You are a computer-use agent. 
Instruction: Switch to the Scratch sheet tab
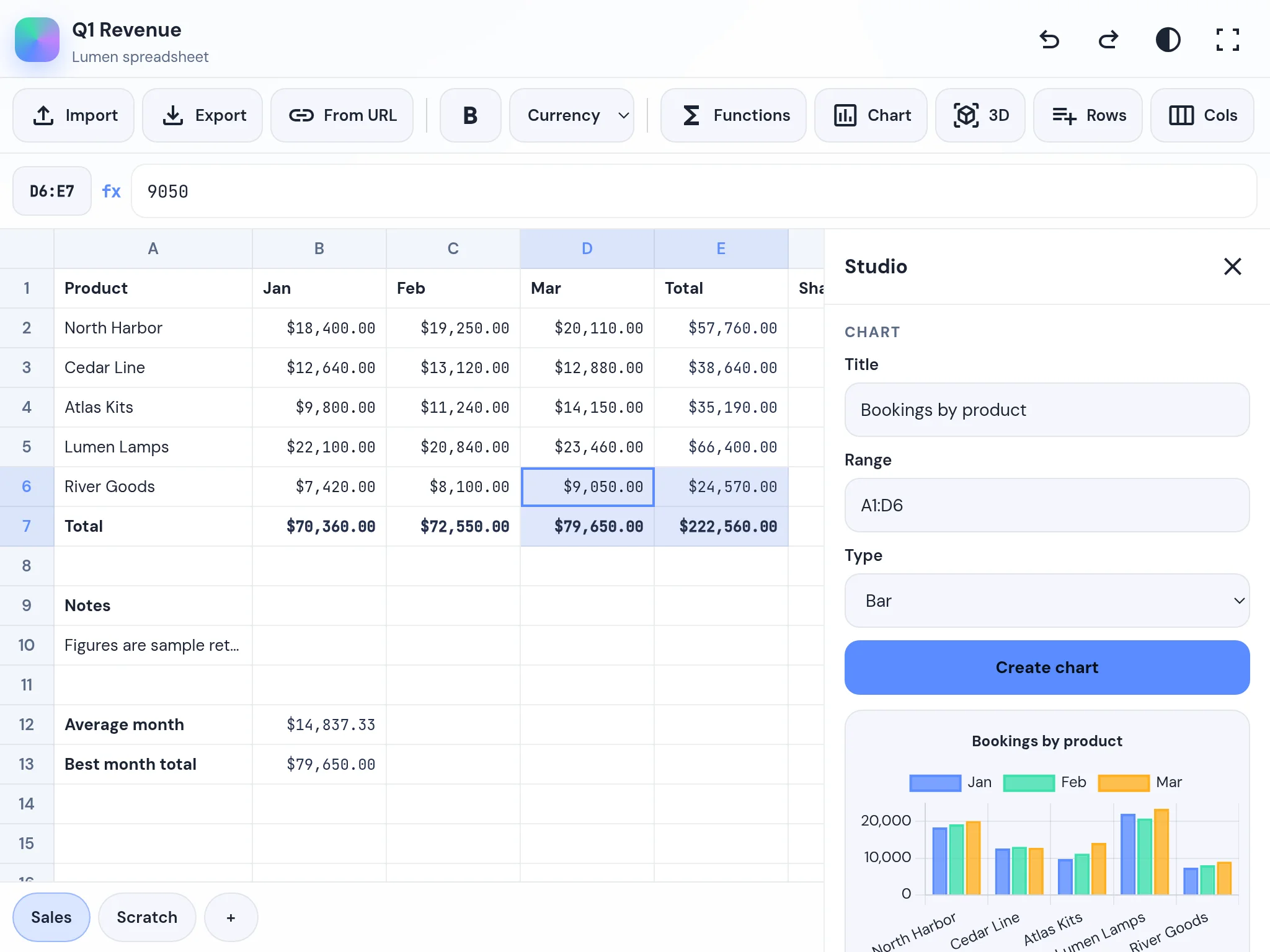click(x=147, y=917)
